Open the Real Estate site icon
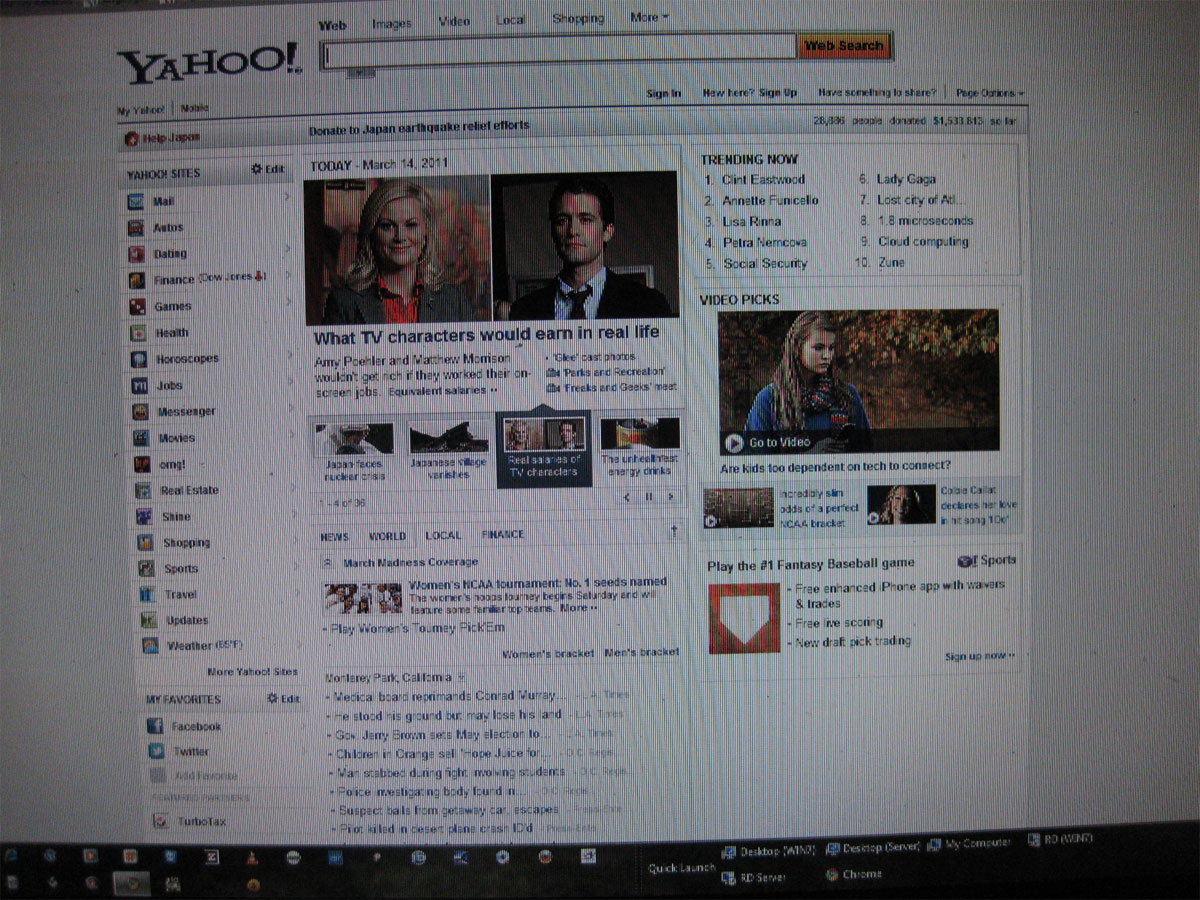 click(x=144, y=490)
